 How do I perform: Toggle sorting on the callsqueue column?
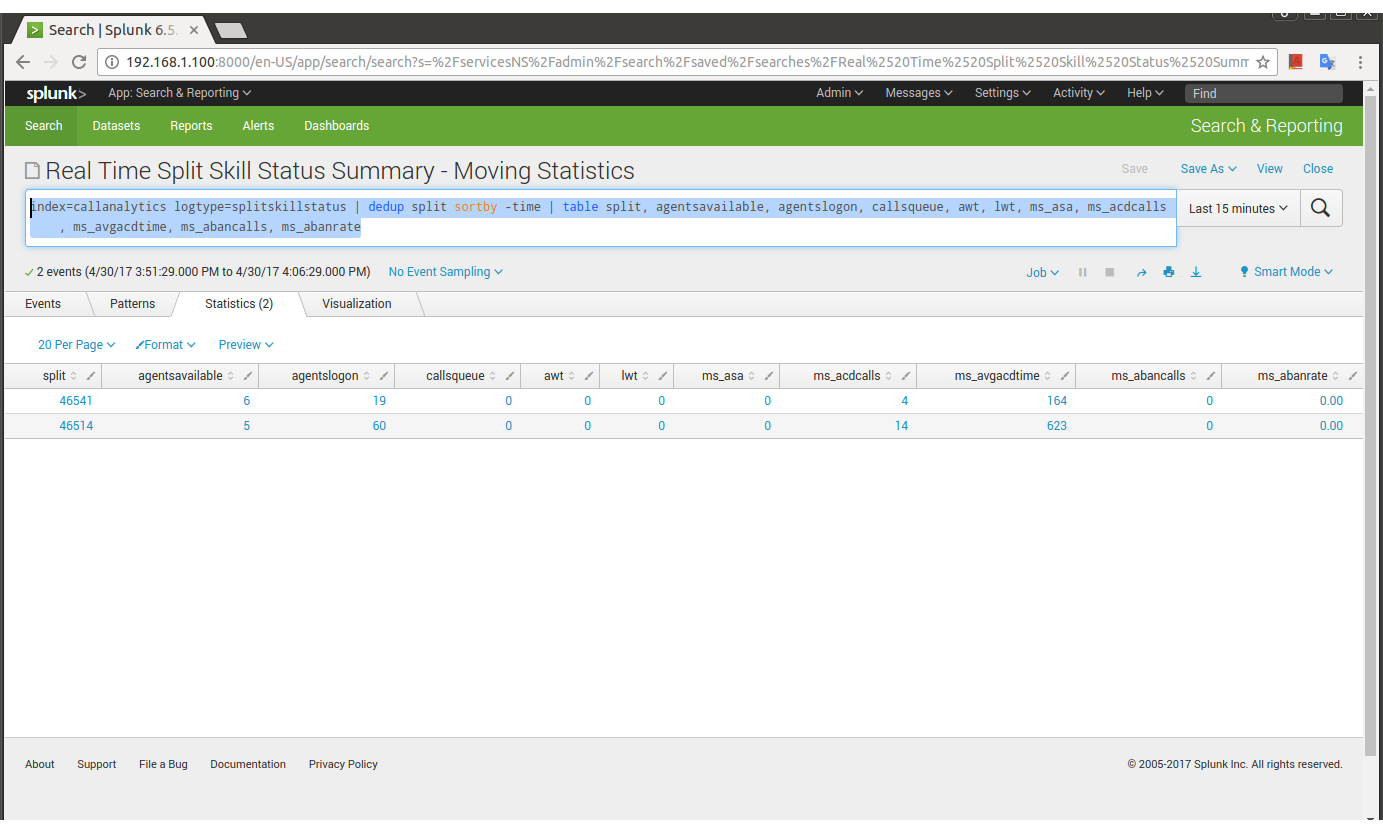click(x=455, y=376)
